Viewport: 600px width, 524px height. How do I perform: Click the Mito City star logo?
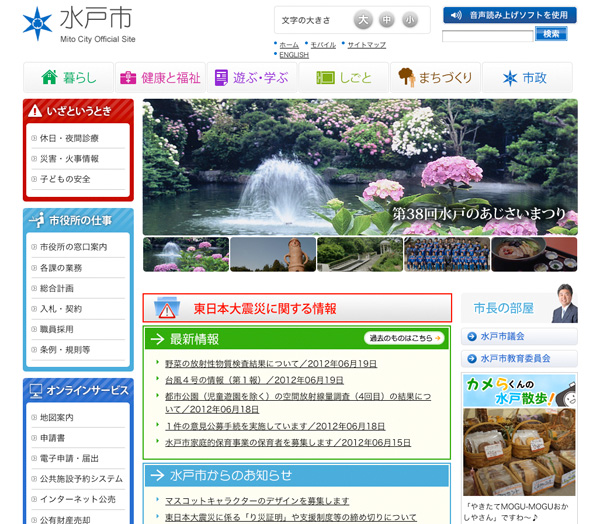37,23
